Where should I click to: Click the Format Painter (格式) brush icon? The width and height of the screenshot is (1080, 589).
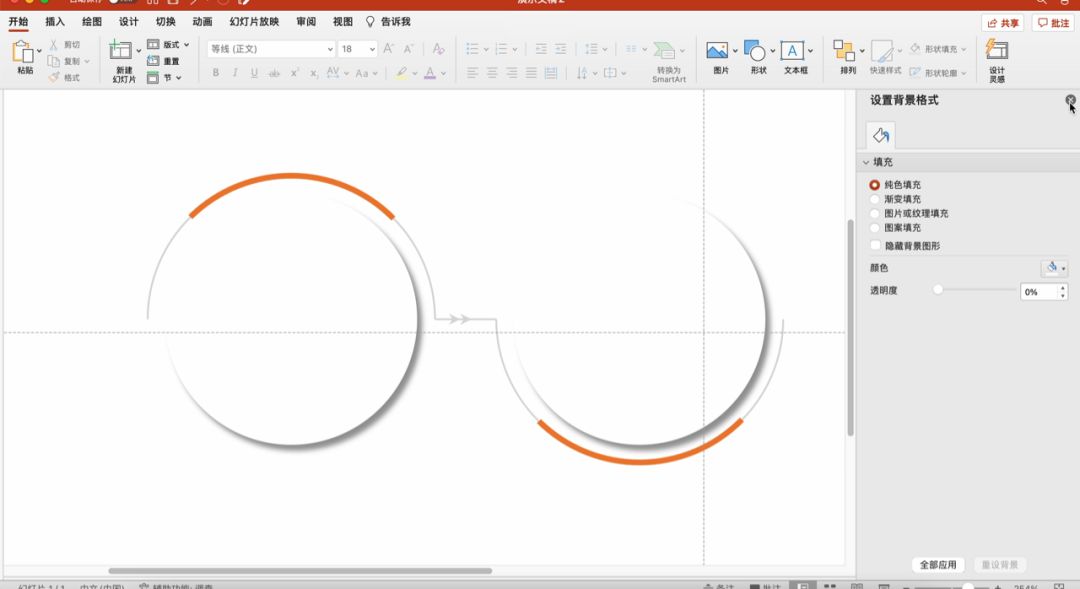click(53, 77)
